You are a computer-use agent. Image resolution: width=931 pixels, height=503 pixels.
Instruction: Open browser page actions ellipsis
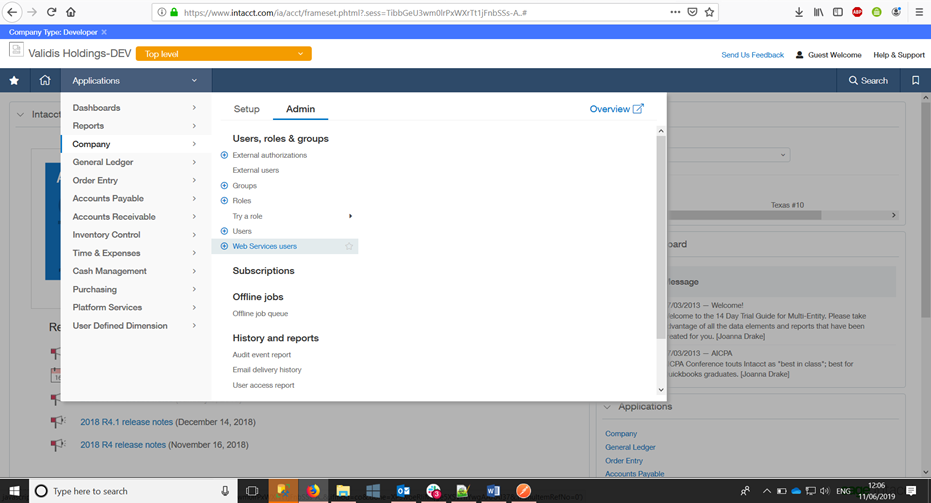click(675, 12)
